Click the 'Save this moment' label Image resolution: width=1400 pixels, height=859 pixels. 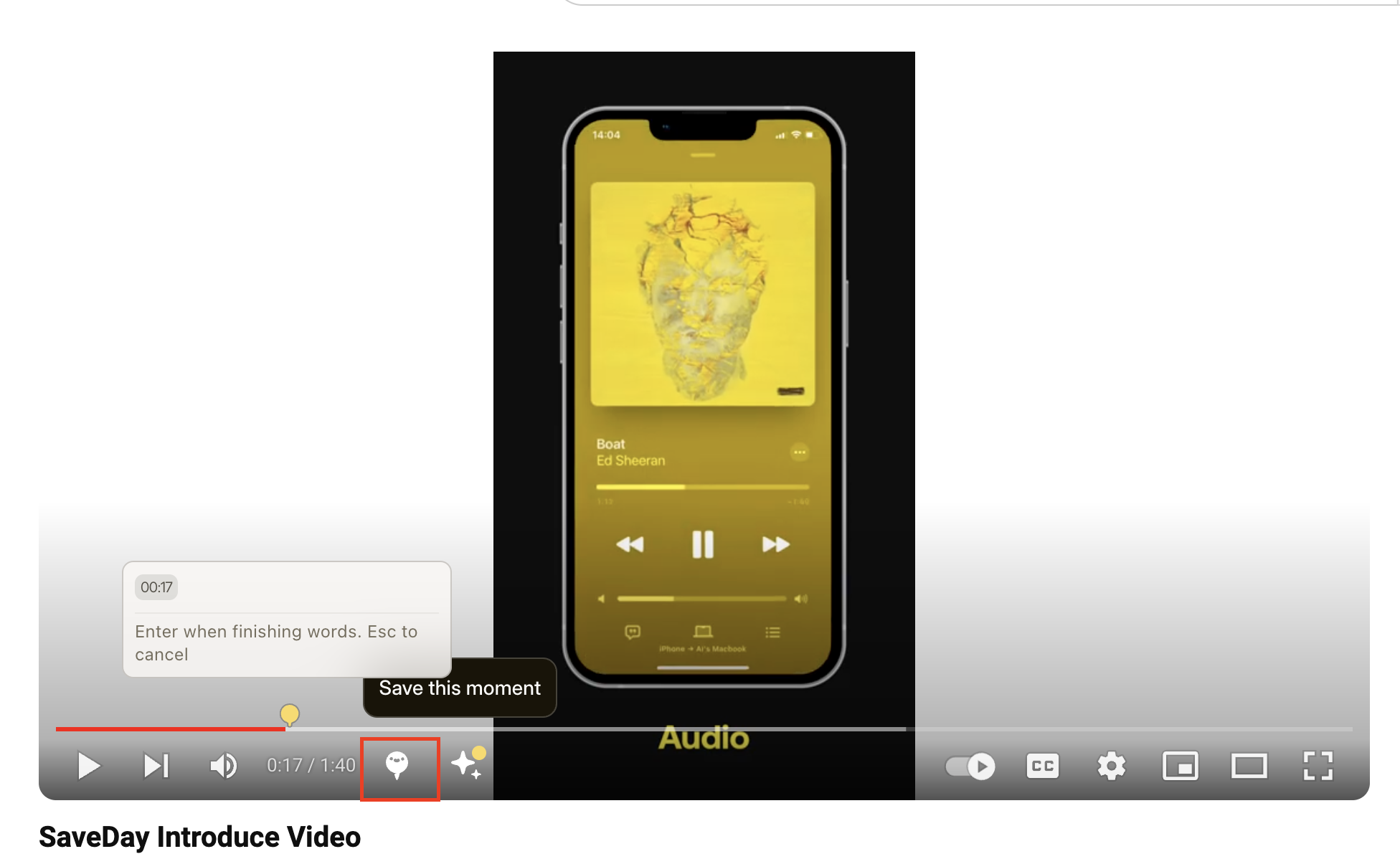pyautogui.click(x=460, y=688)
